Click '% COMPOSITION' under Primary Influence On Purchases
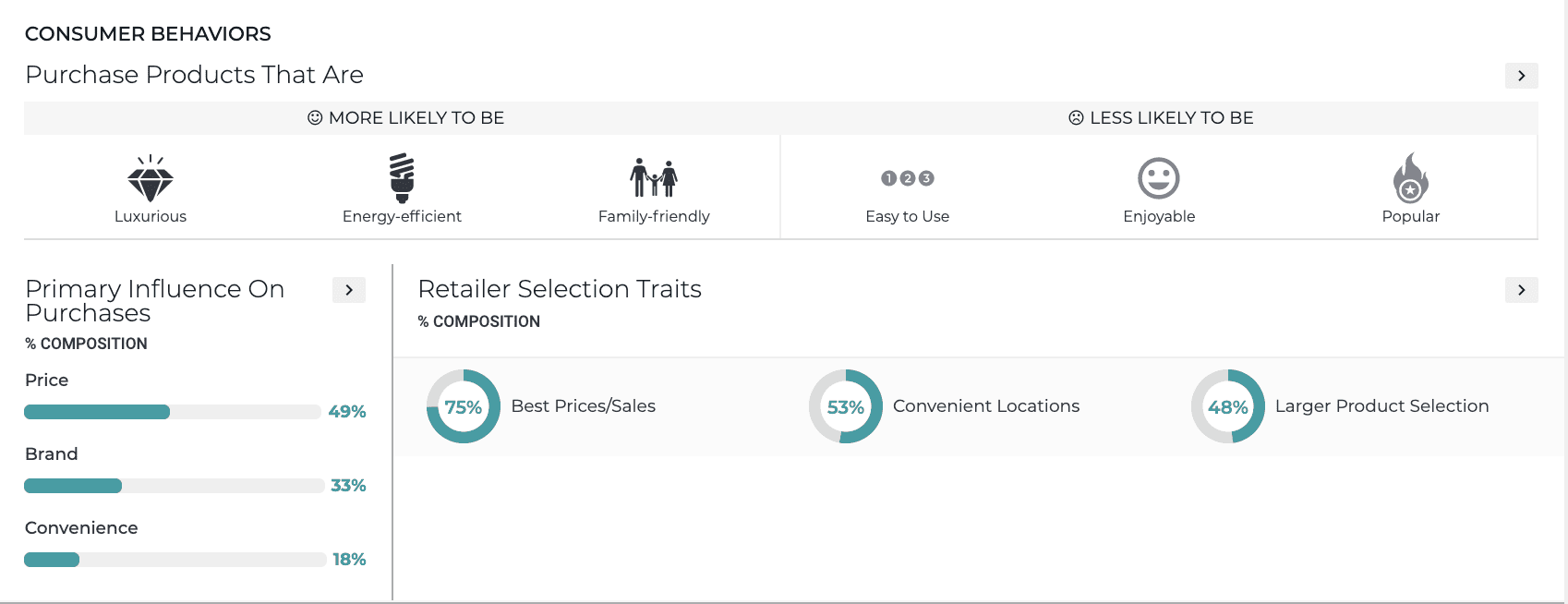1568x604 pixels. coord(86,344)
